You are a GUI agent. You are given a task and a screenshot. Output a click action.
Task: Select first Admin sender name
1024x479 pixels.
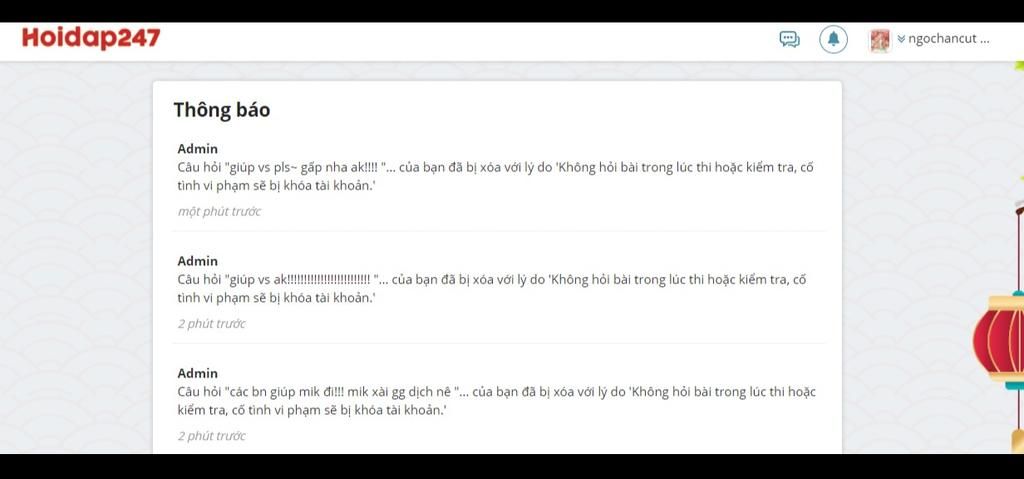click(x=197, y=149)
